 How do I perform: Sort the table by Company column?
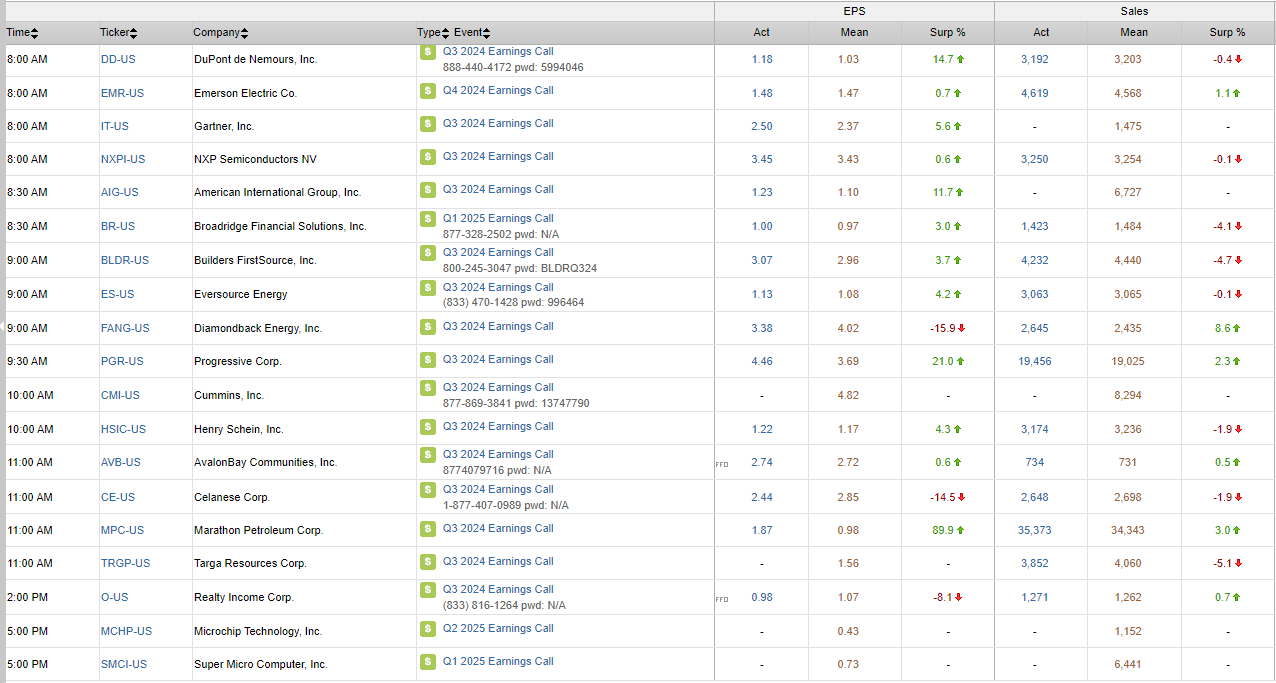point(221,33)
